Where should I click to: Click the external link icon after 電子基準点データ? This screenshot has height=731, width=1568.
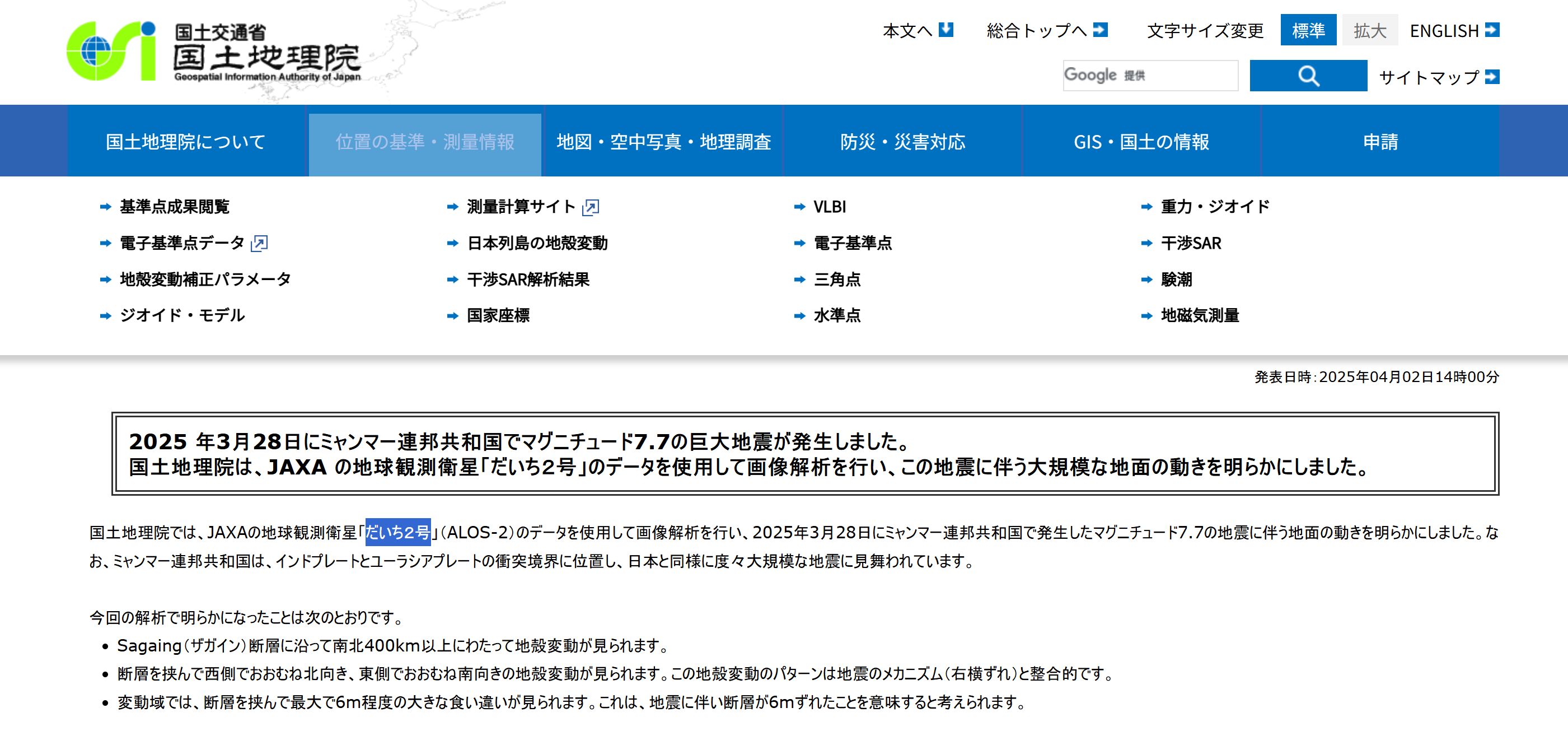point(259,244)
